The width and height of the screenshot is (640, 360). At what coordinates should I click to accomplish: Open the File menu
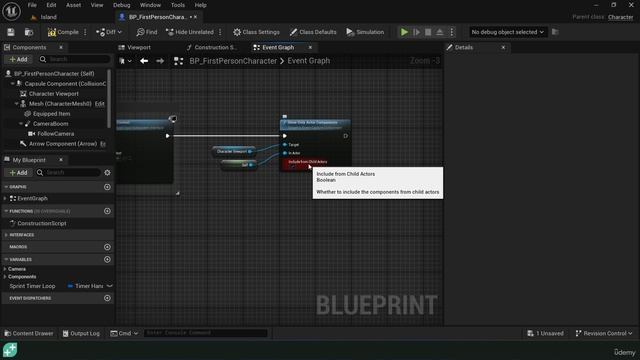[x=32, y=5]
